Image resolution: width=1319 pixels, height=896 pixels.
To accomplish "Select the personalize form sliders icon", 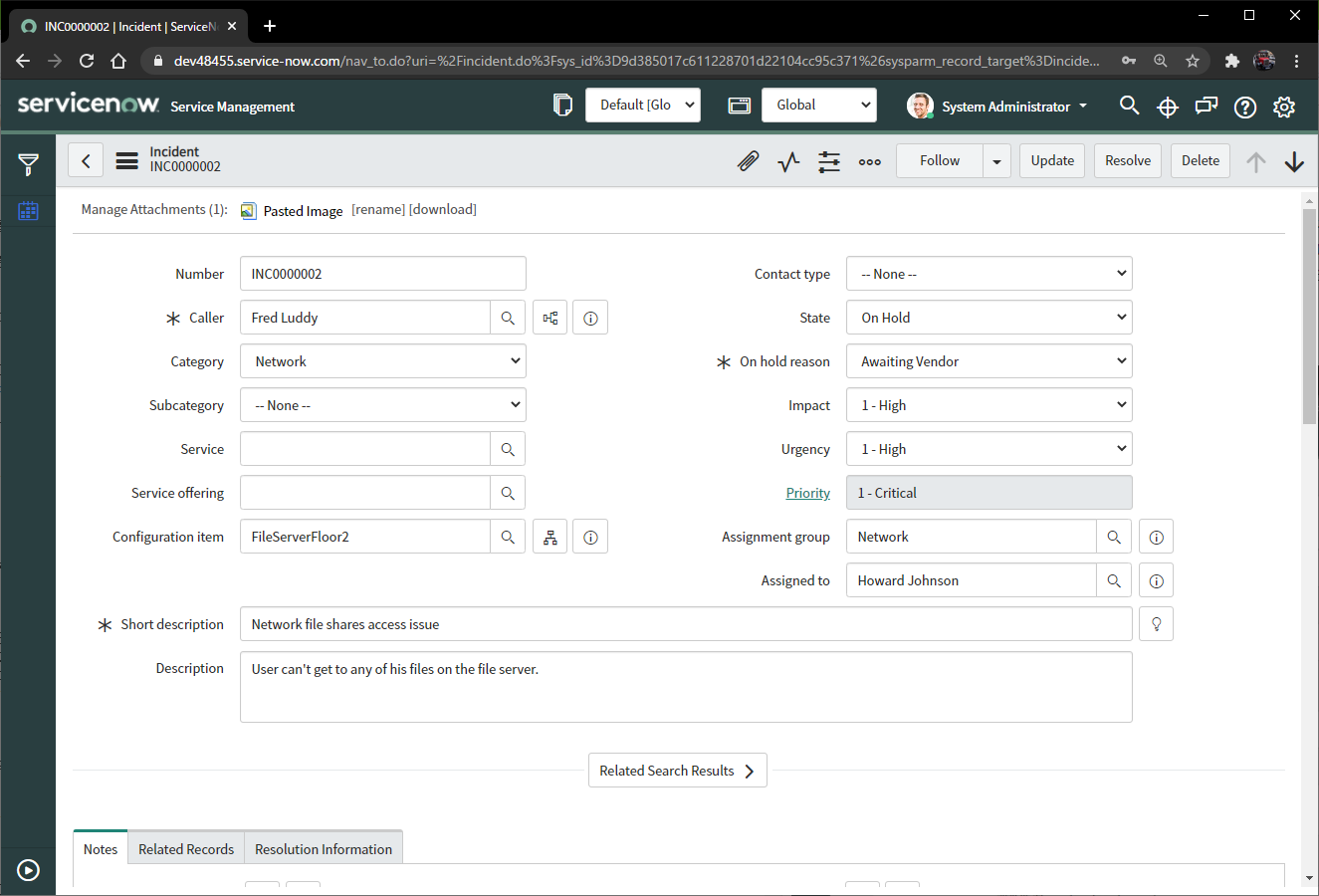I will pos(829,161).
